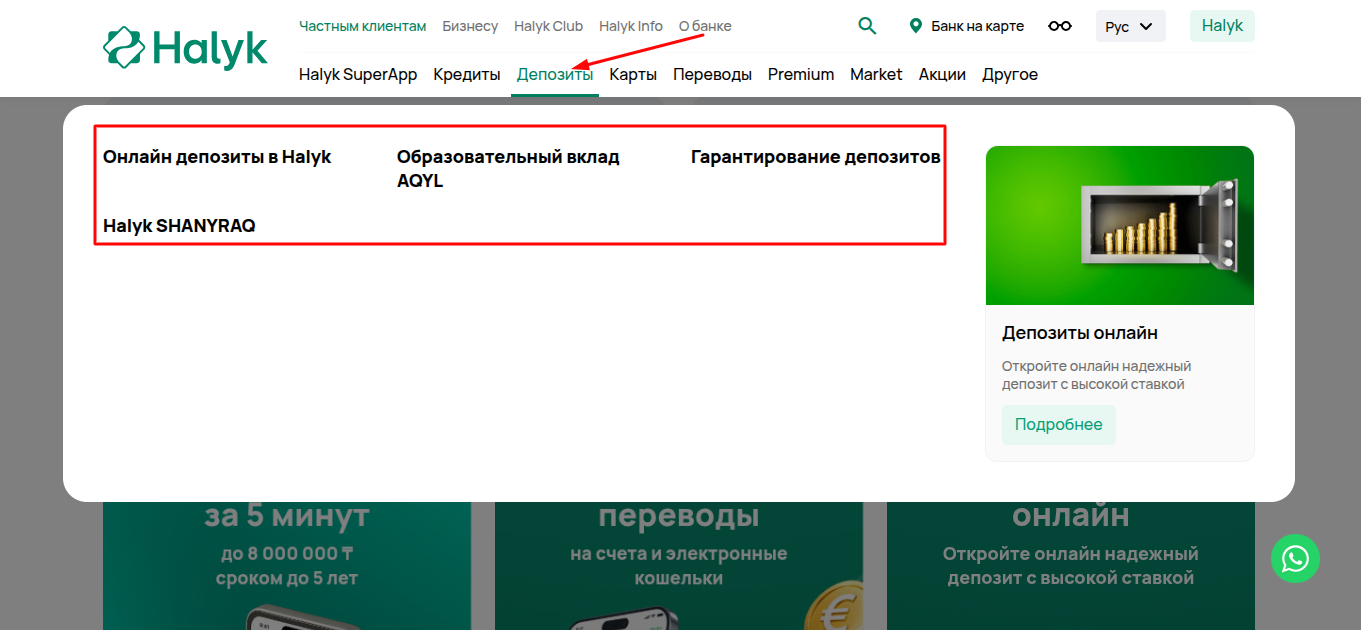Click the safe with coins image
This screenshot has height=630, width=1361.
[1120, 225]
